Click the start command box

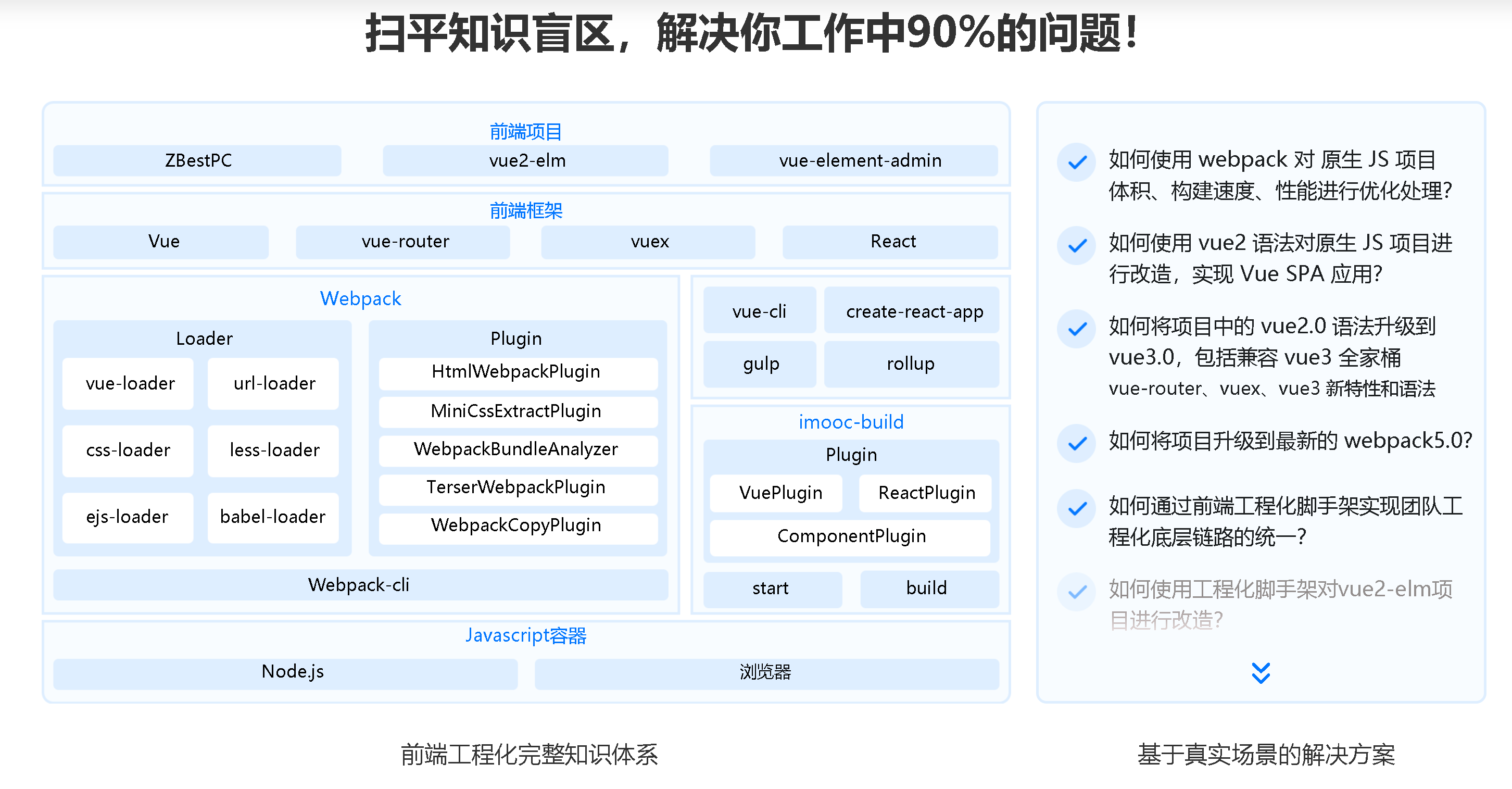coord(773,589)
